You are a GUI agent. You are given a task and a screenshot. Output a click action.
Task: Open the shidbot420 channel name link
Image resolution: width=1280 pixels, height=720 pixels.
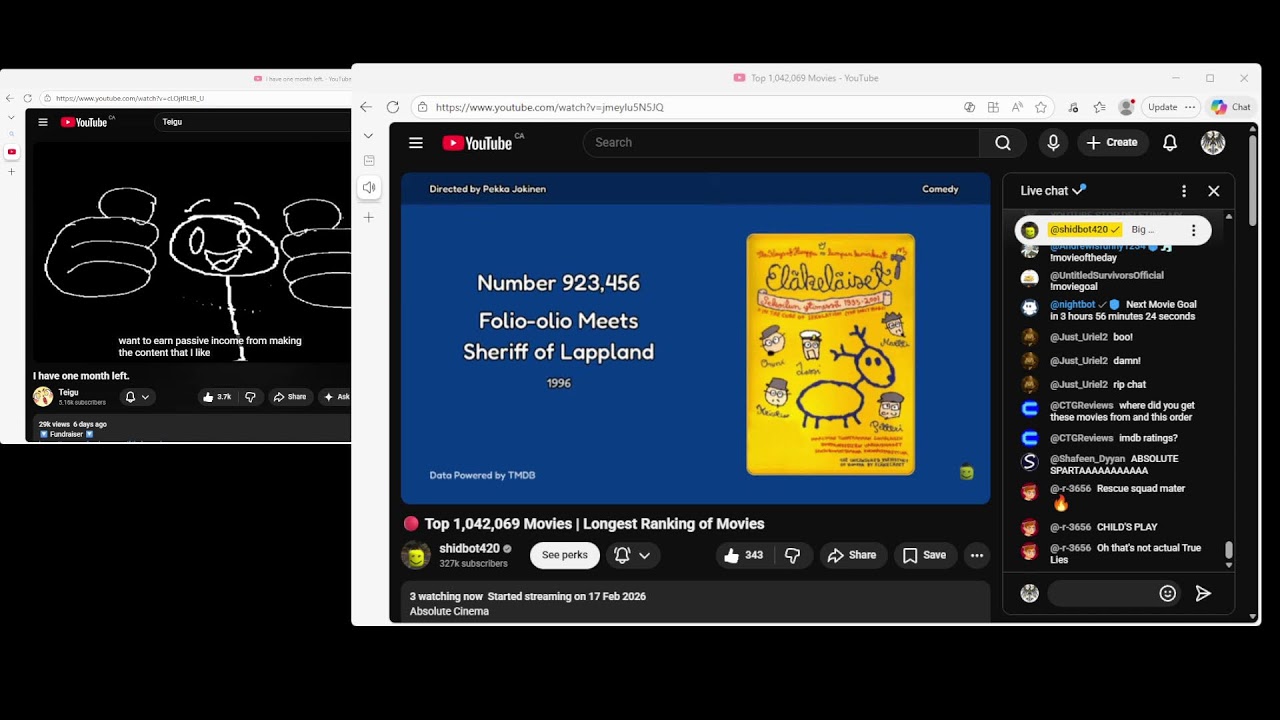pos(469,549)
